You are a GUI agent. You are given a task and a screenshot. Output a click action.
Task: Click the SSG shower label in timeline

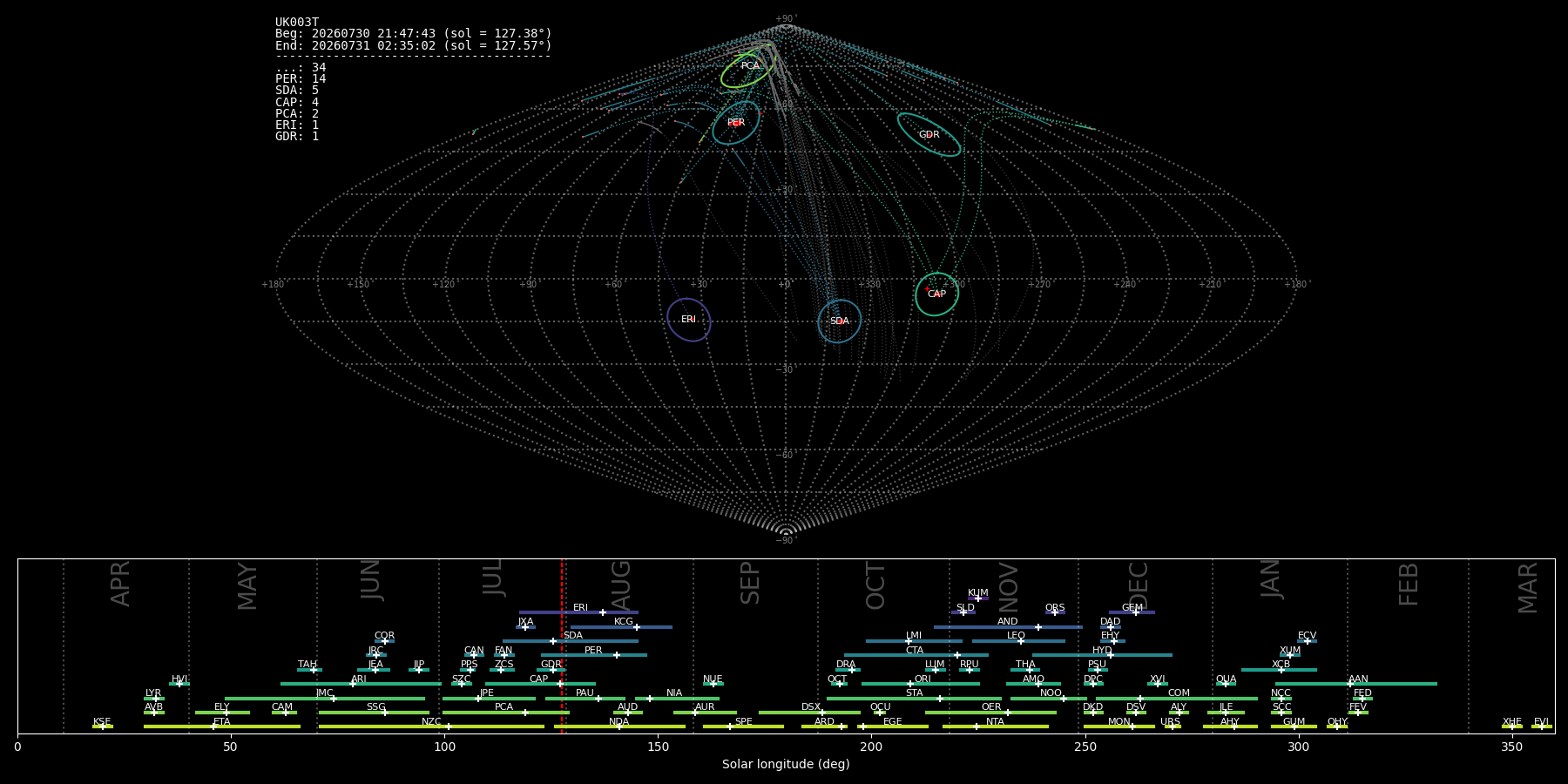coord(375,707)
